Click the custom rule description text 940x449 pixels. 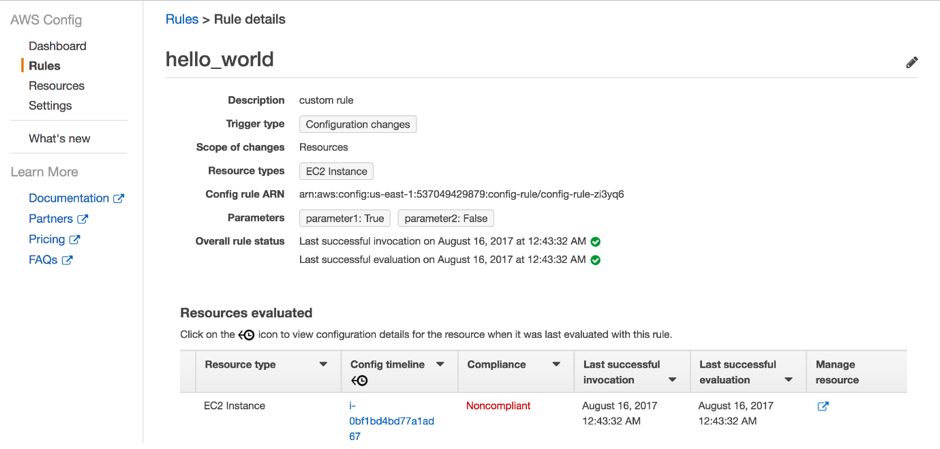(327, 100)
